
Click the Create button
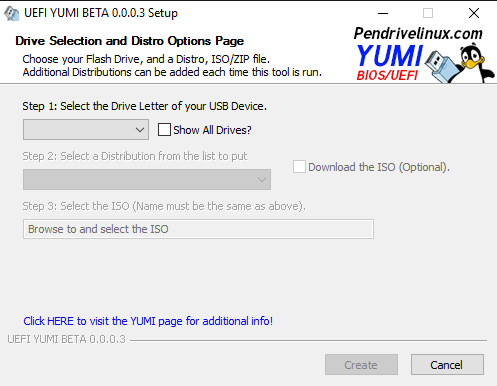click(x=361, y=365)
